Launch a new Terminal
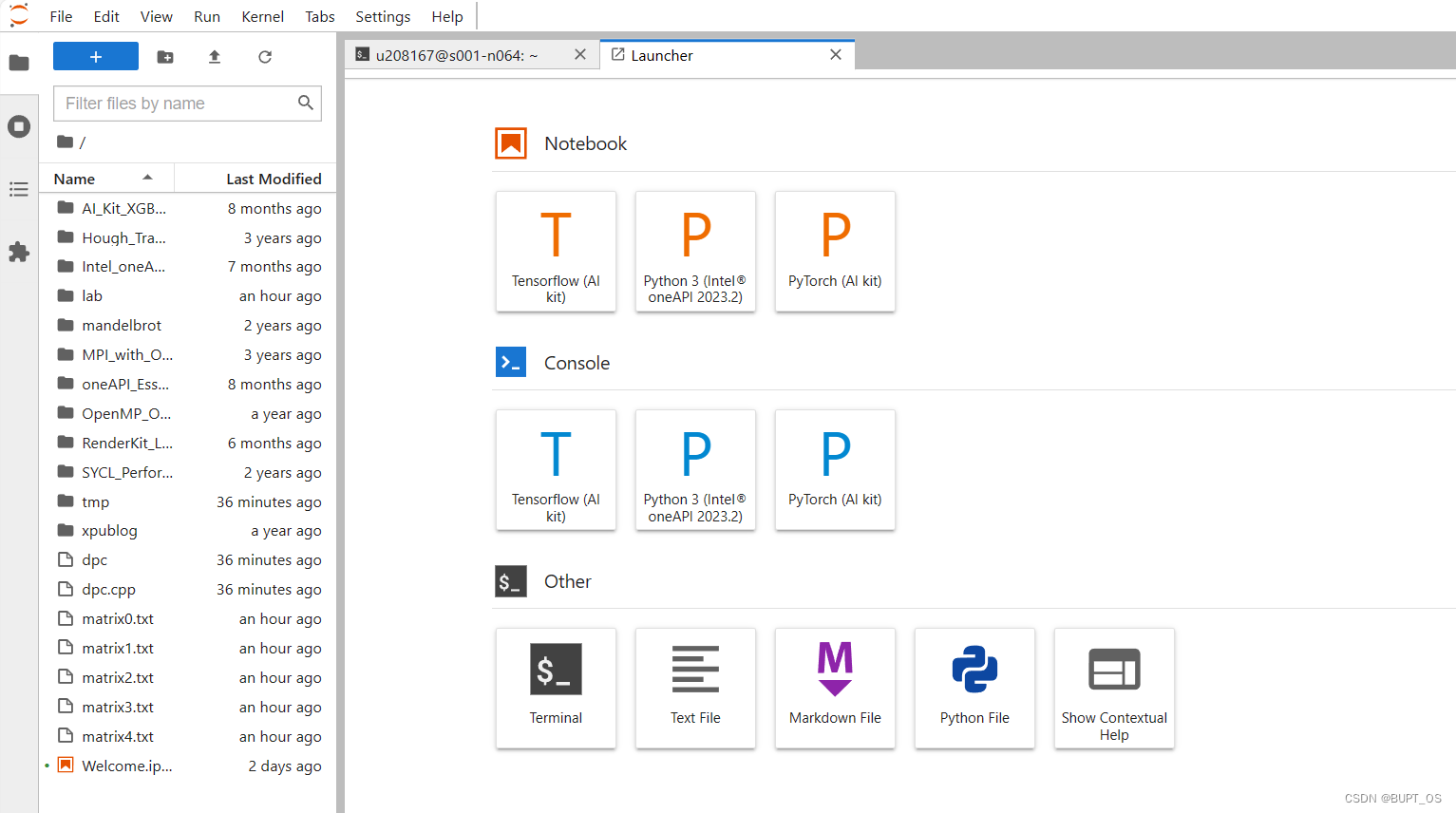 [556, 689]
